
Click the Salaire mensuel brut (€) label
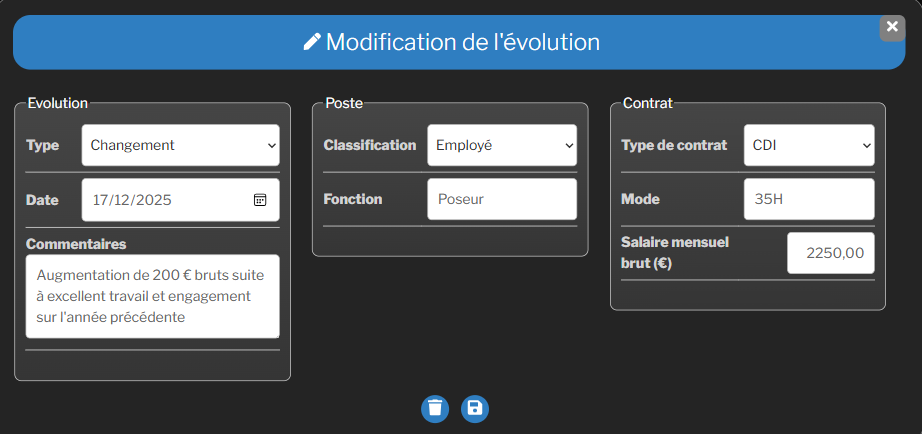673,252
